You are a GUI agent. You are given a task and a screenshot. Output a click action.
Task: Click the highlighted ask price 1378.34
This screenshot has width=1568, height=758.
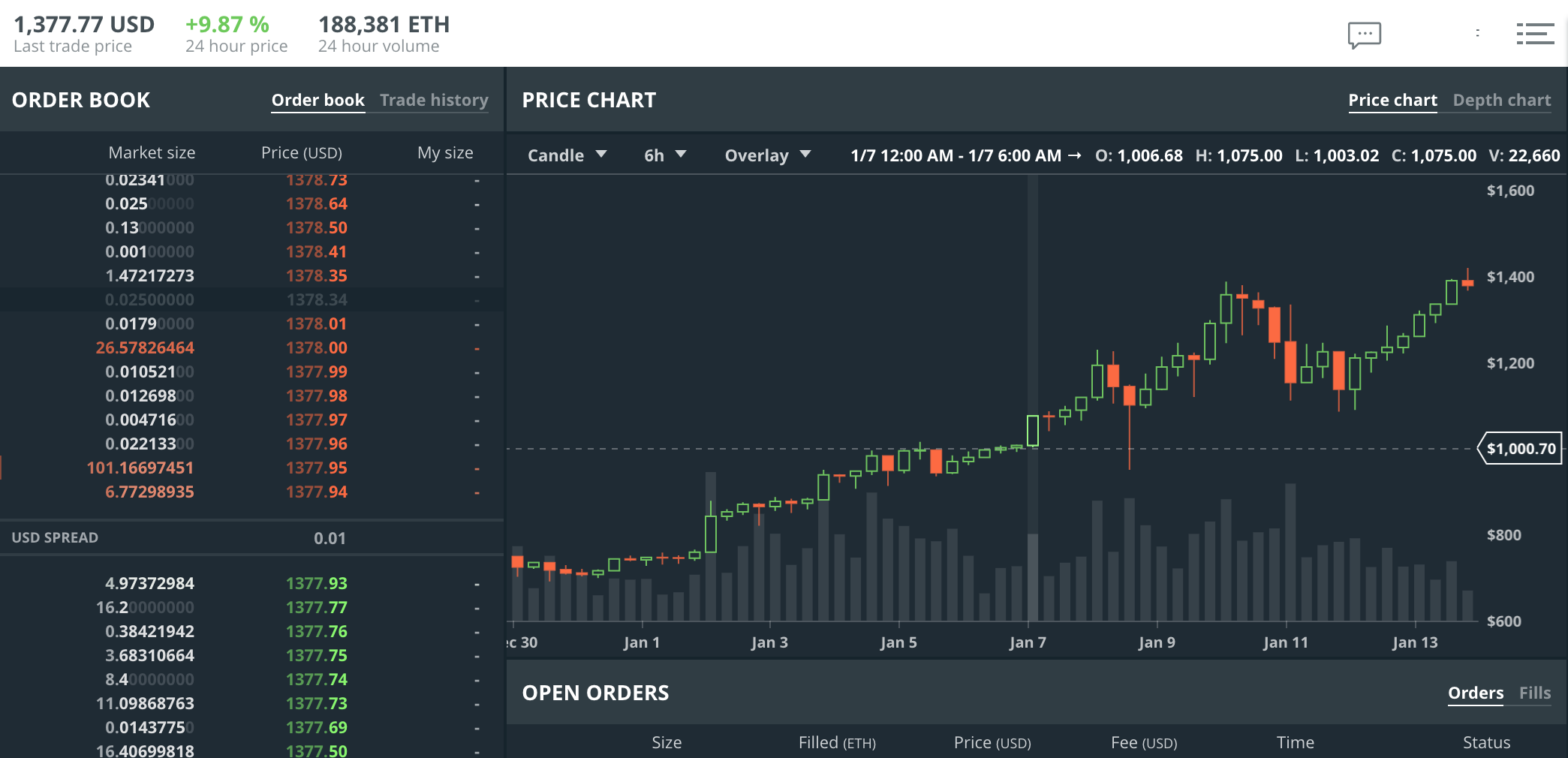point(317,299)
